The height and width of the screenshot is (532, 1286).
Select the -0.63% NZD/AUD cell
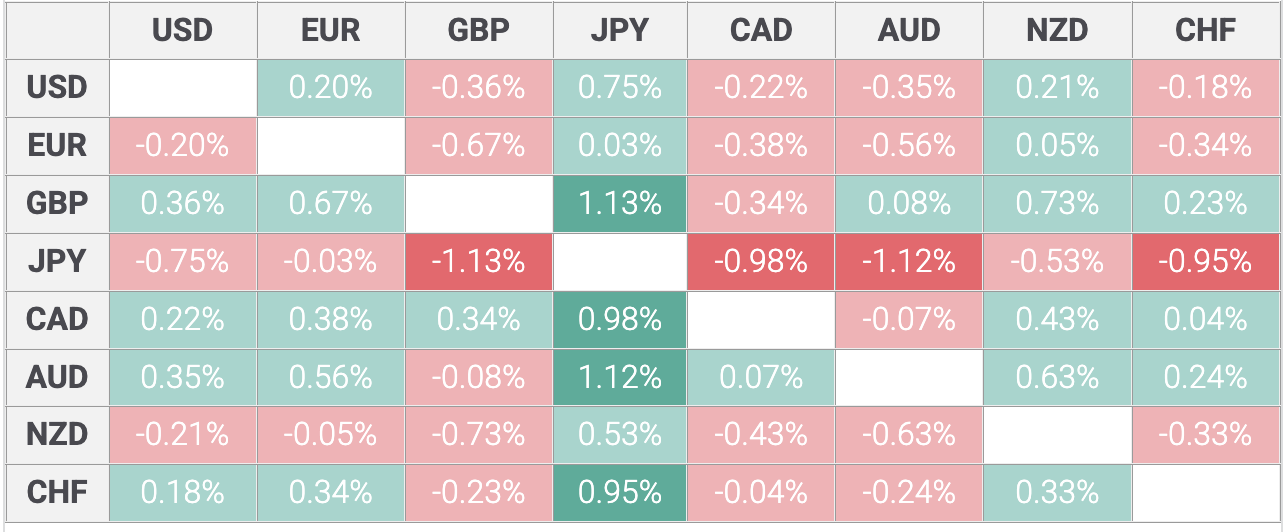tap(909, 434)
